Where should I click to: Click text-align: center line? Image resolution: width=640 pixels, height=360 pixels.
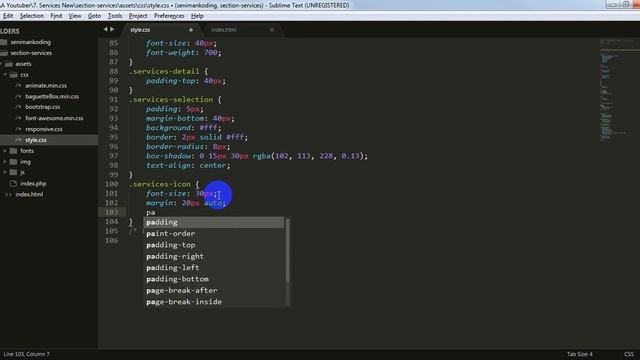tap(188, 165)
